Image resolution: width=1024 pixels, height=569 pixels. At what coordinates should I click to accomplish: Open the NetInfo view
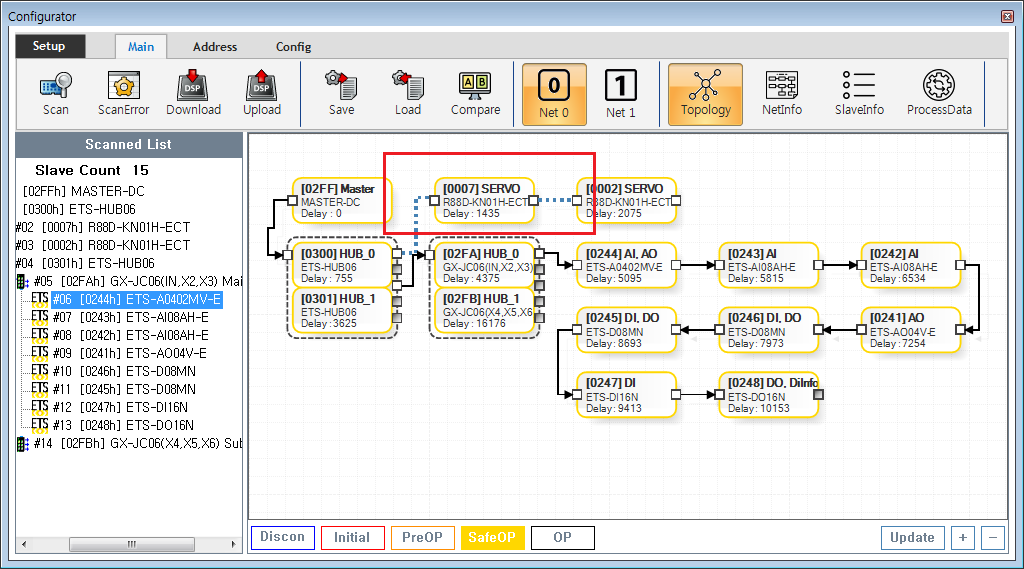coord(781,94)
